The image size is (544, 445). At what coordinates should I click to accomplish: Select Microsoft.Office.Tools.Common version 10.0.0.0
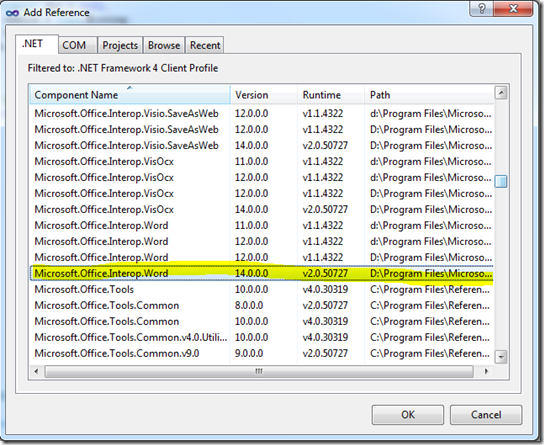coord(262,321)
